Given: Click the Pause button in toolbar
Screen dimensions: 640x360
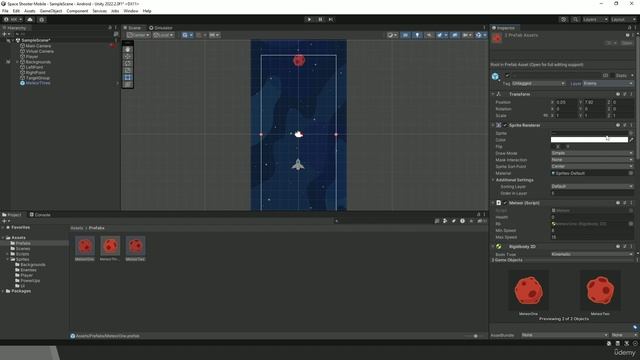Looking at the screenshot, I should pyautogui.click(x=320, y=19).
